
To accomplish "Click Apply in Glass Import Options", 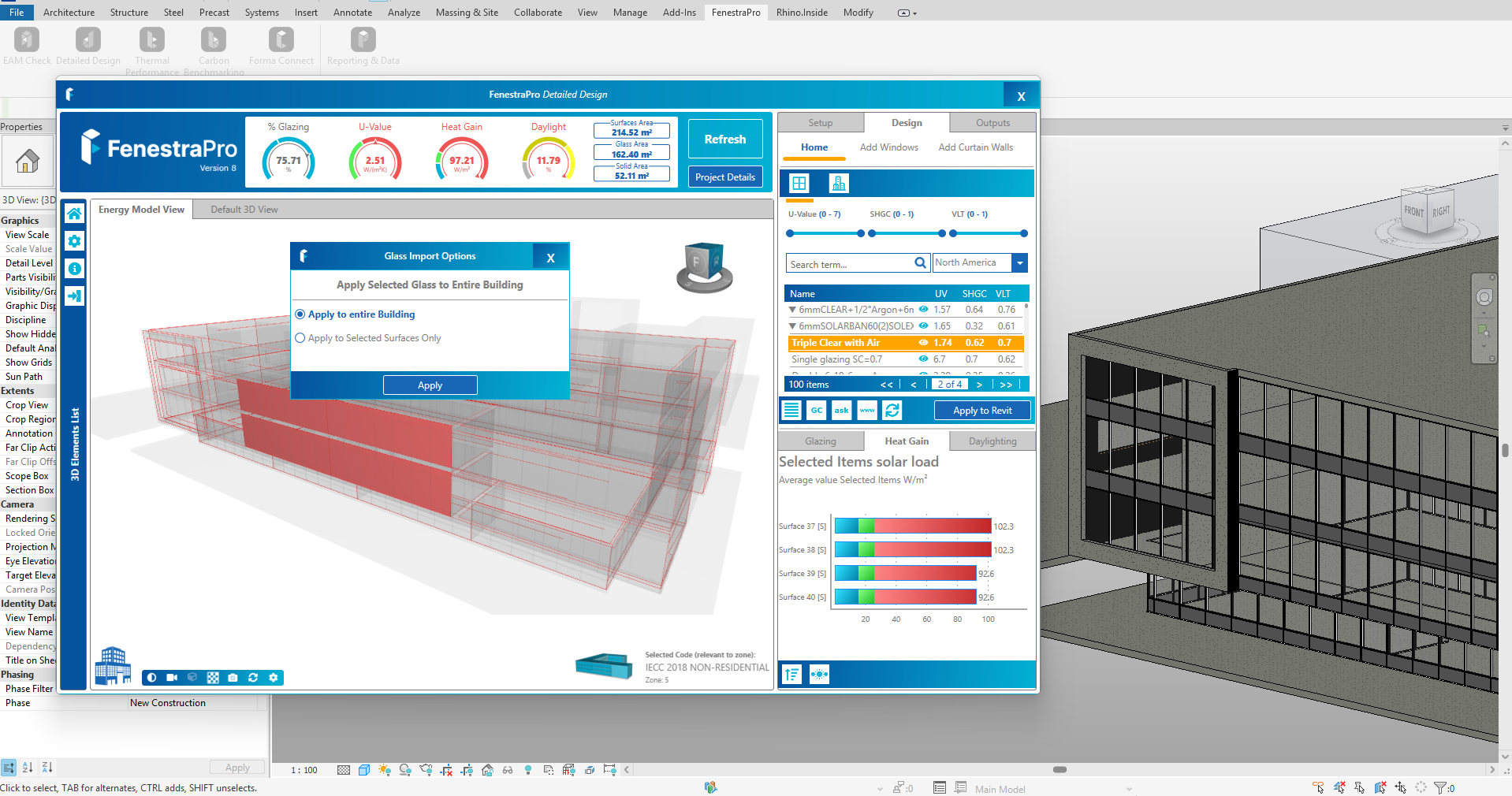I will coord(430,385).
